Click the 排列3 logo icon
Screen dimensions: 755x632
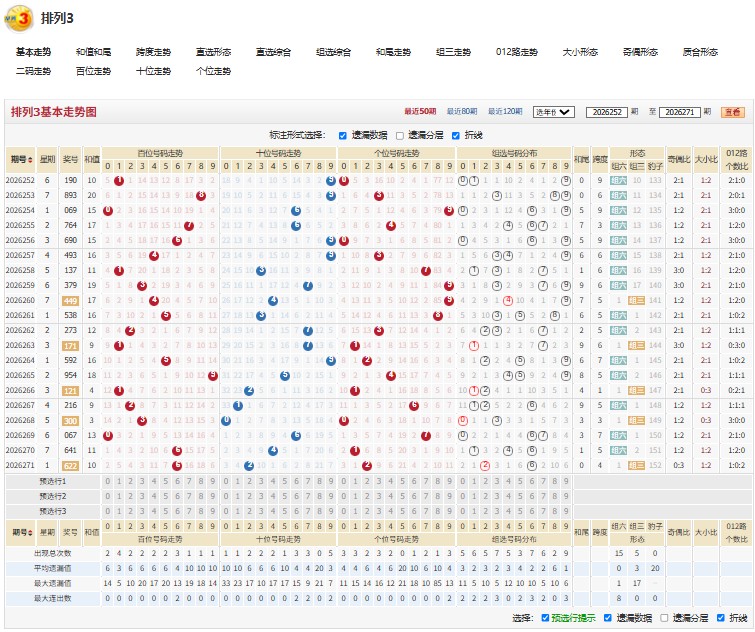19,19
